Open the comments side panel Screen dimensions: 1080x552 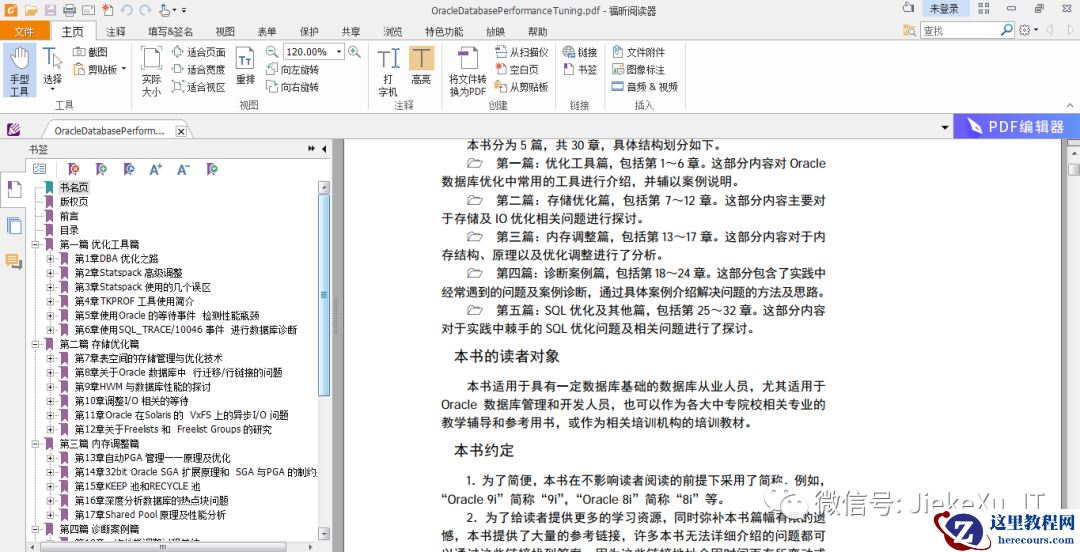pyautogui.click(x=13, y=261)
